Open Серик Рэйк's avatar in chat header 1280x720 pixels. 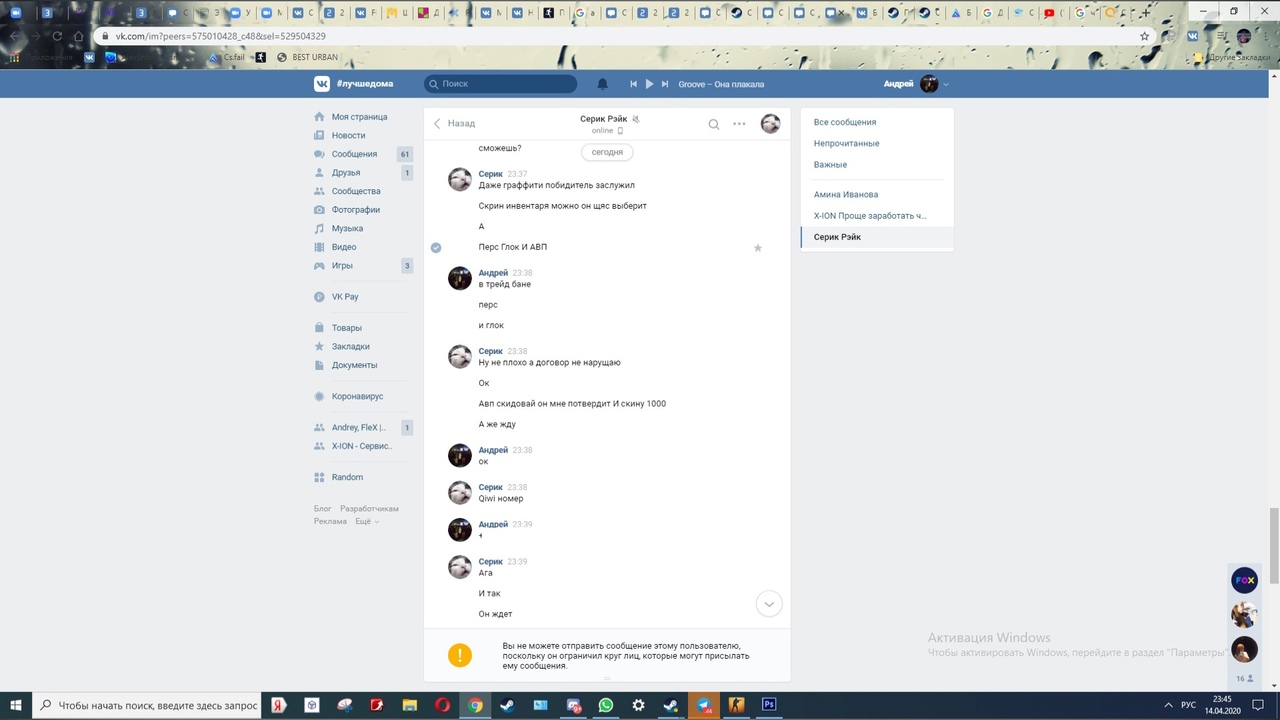pos(770,124)
